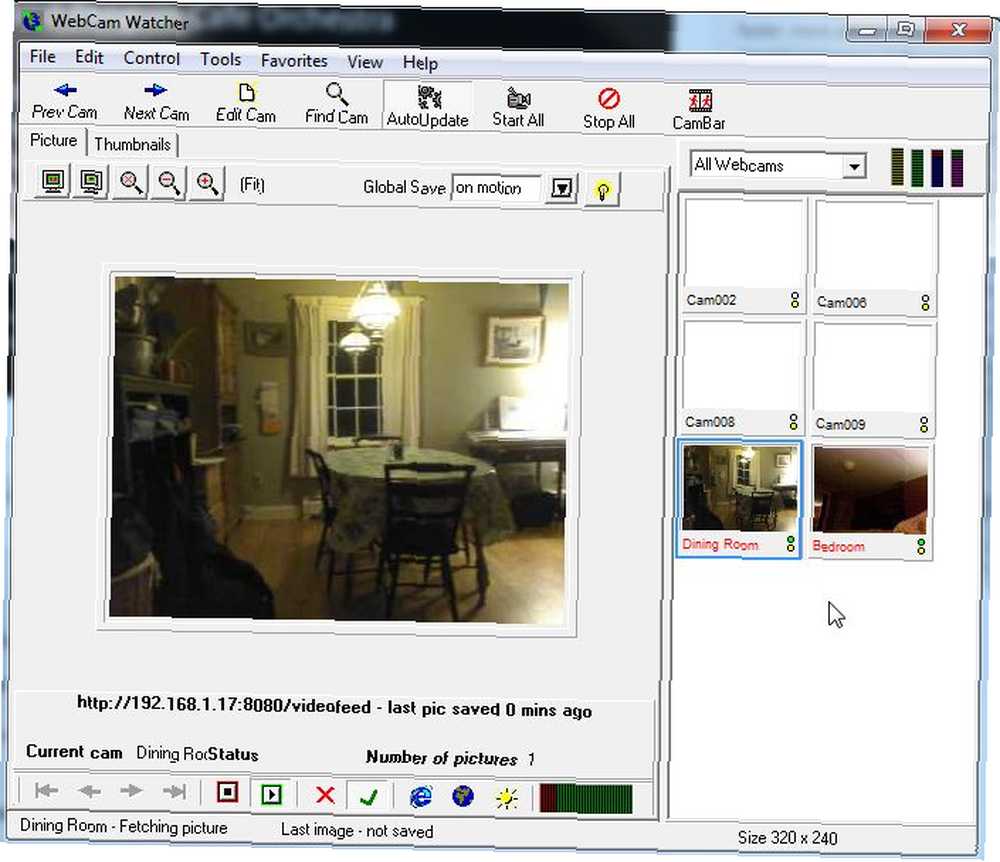Click Cam009 status light indicator

(924, 425)
